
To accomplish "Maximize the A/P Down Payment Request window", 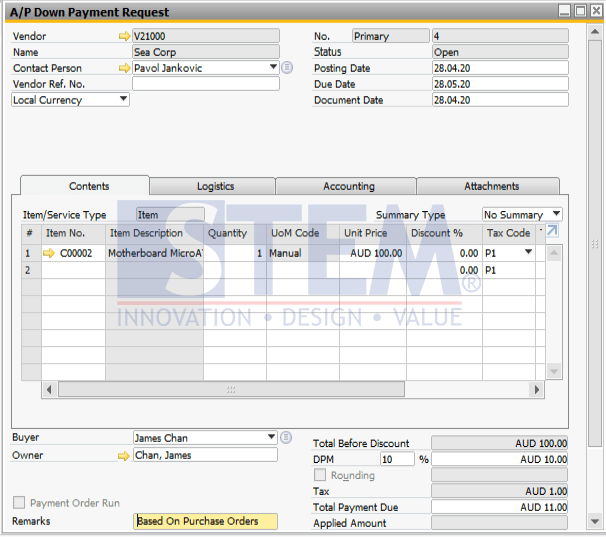I will [x=580, y=10].
